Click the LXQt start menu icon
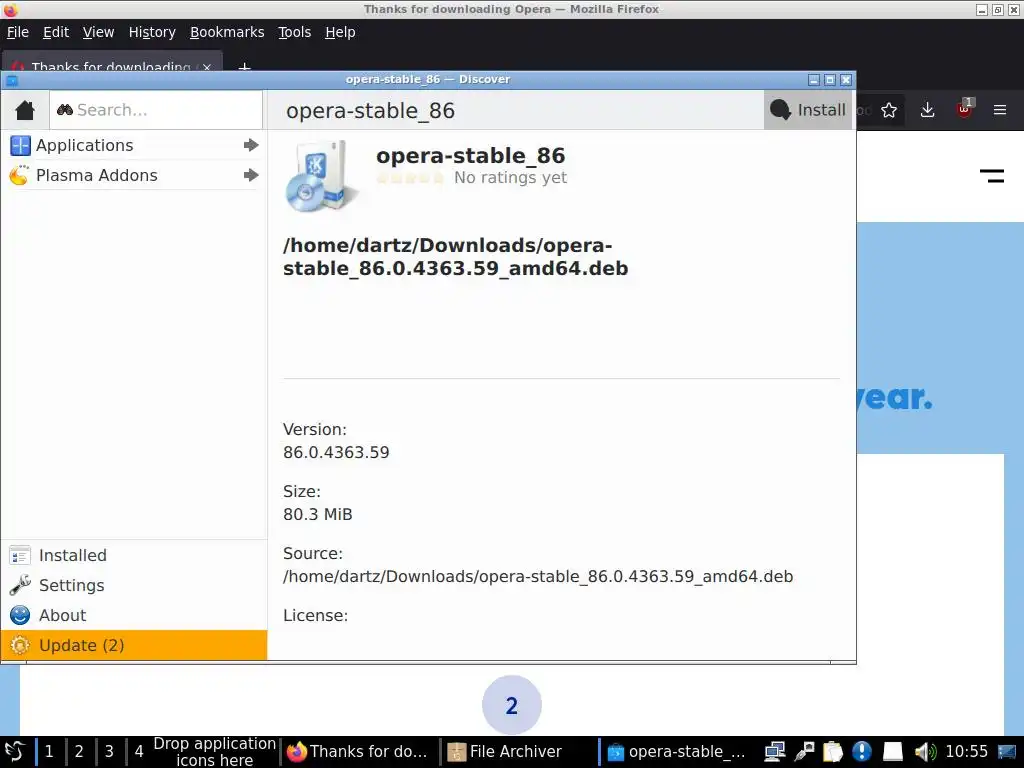Screen dimensions: 1024x768 pyautogui.click(x=14, y=752)
